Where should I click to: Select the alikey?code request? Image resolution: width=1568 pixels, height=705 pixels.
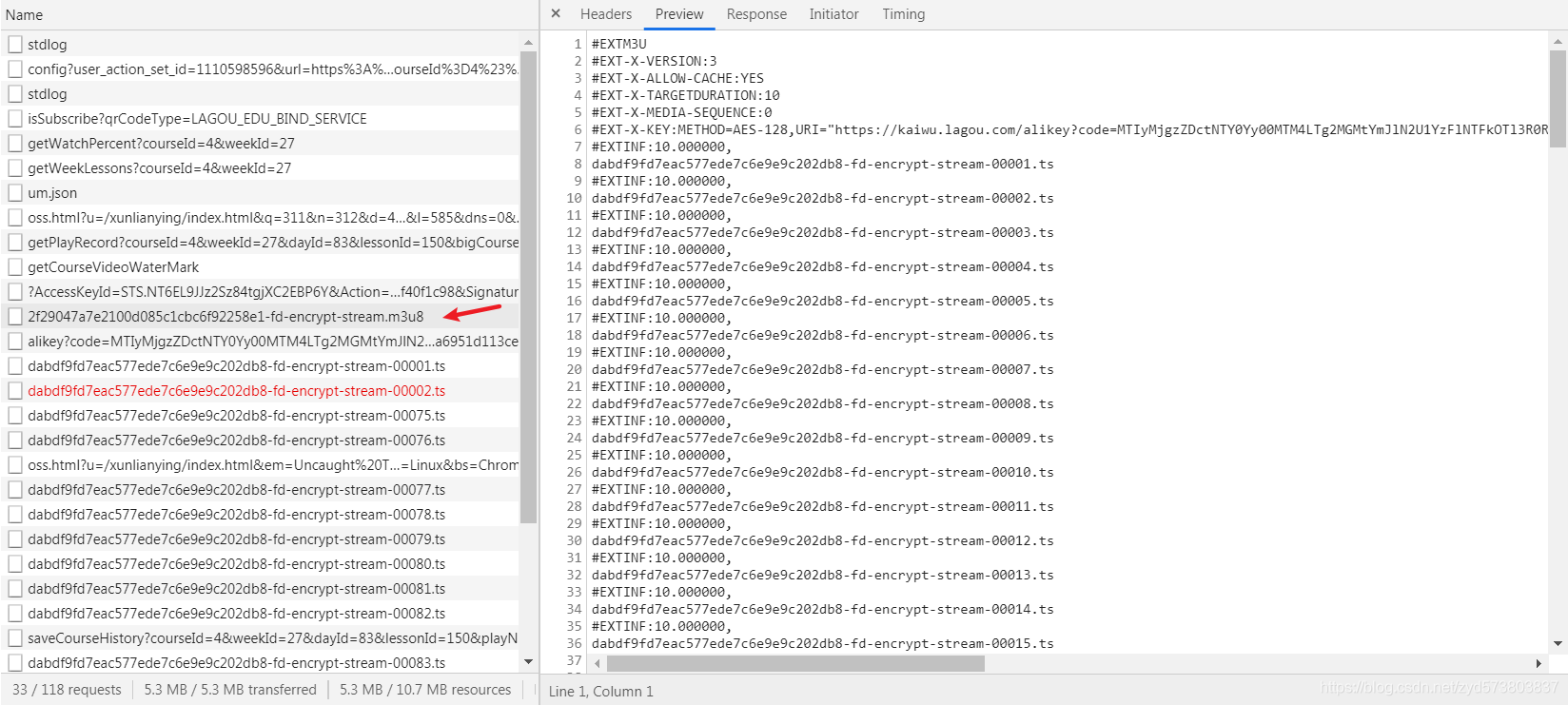click(260, 342)
